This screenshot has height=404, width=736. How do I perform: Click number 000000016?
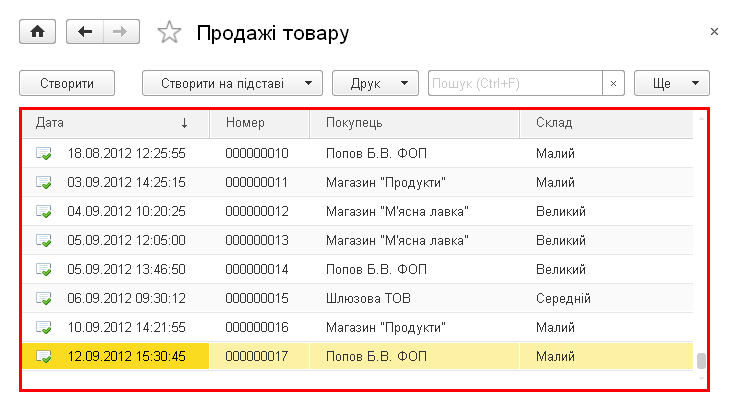tap(257, 328)
